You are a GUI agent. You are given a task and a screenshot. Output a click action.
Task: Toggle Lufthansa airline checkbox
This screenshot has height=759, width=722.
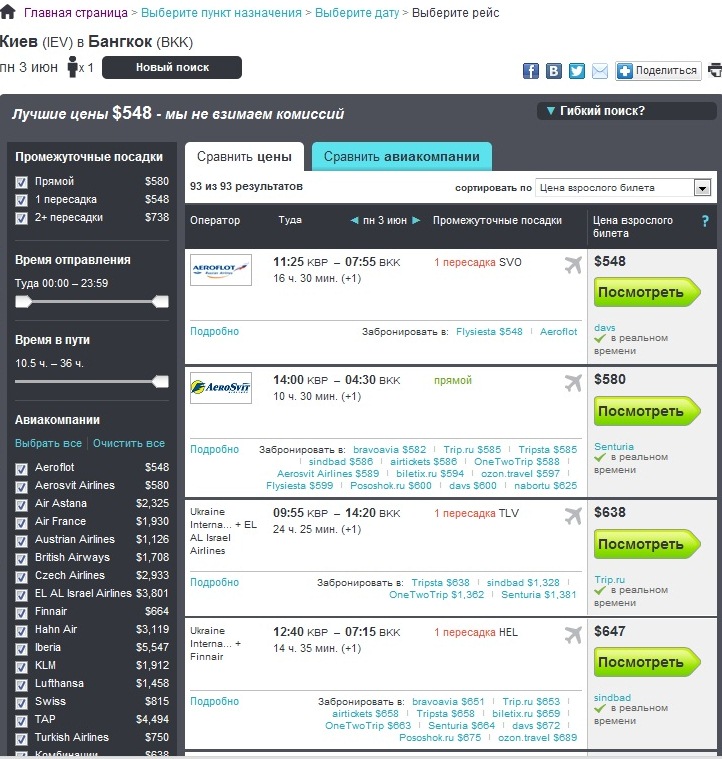[21, 685]
